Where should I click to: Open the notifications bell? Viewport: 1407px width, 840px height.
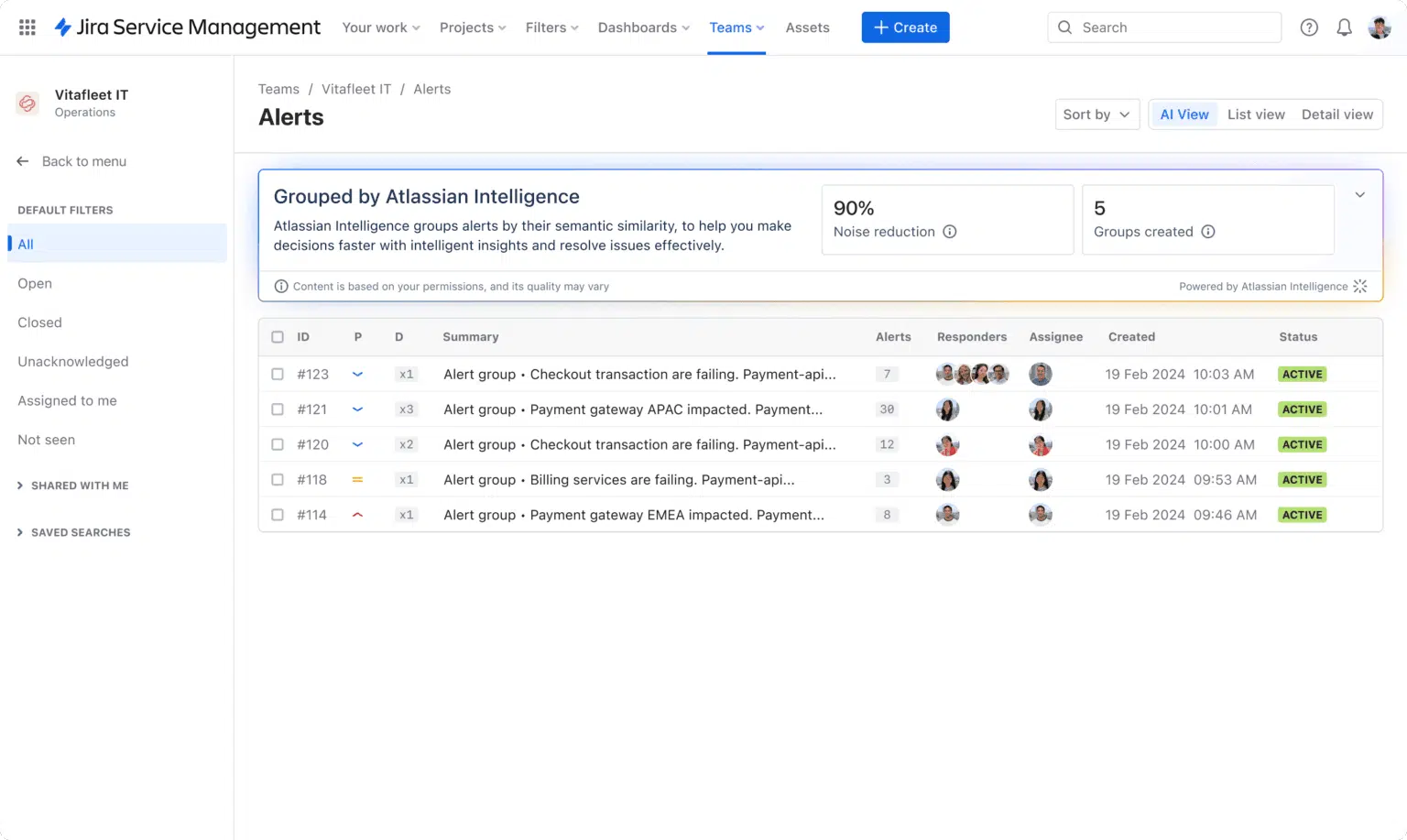(1344, 27)
